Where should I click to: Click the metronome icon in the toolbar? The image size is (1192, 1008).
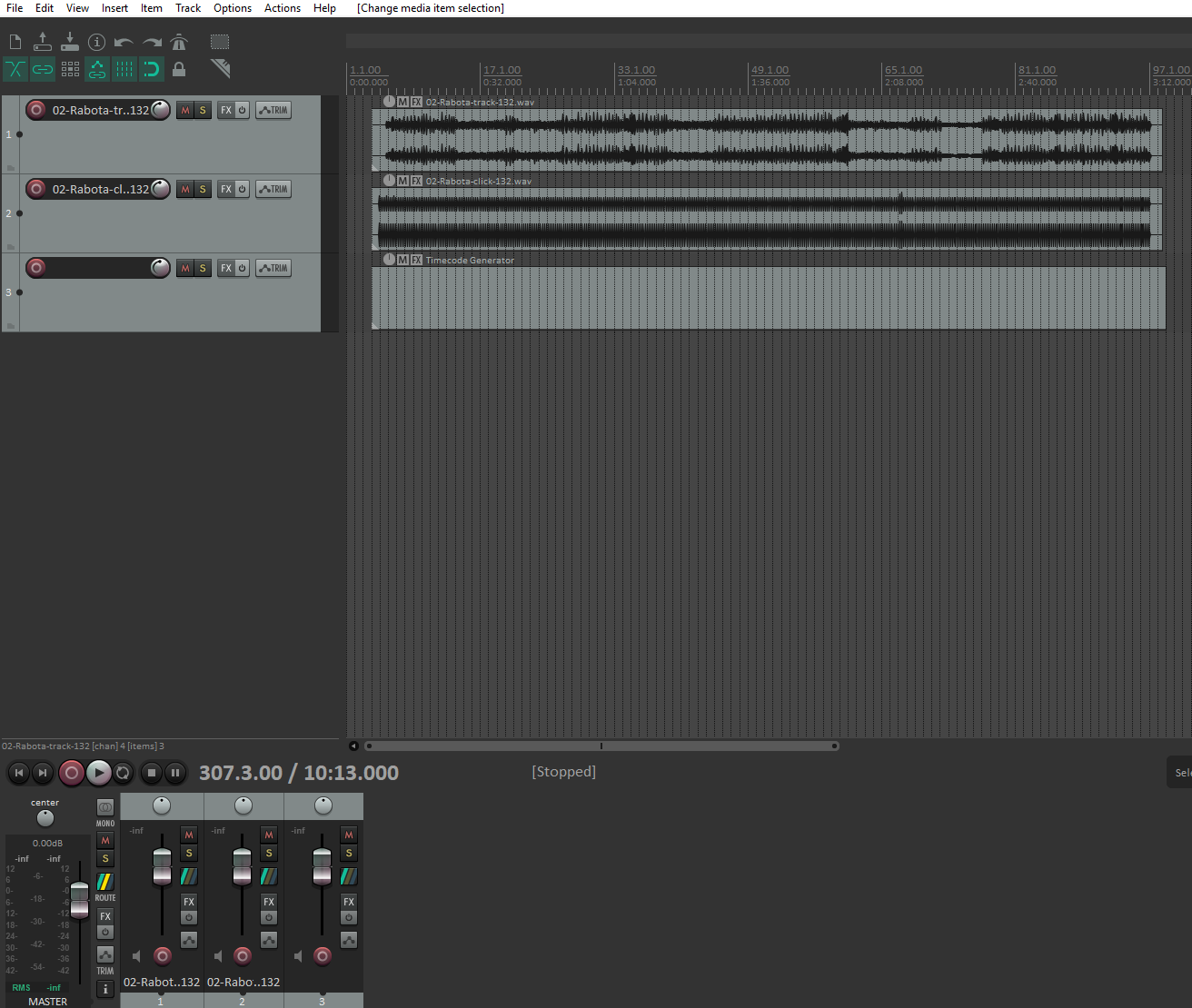point(179,42)
